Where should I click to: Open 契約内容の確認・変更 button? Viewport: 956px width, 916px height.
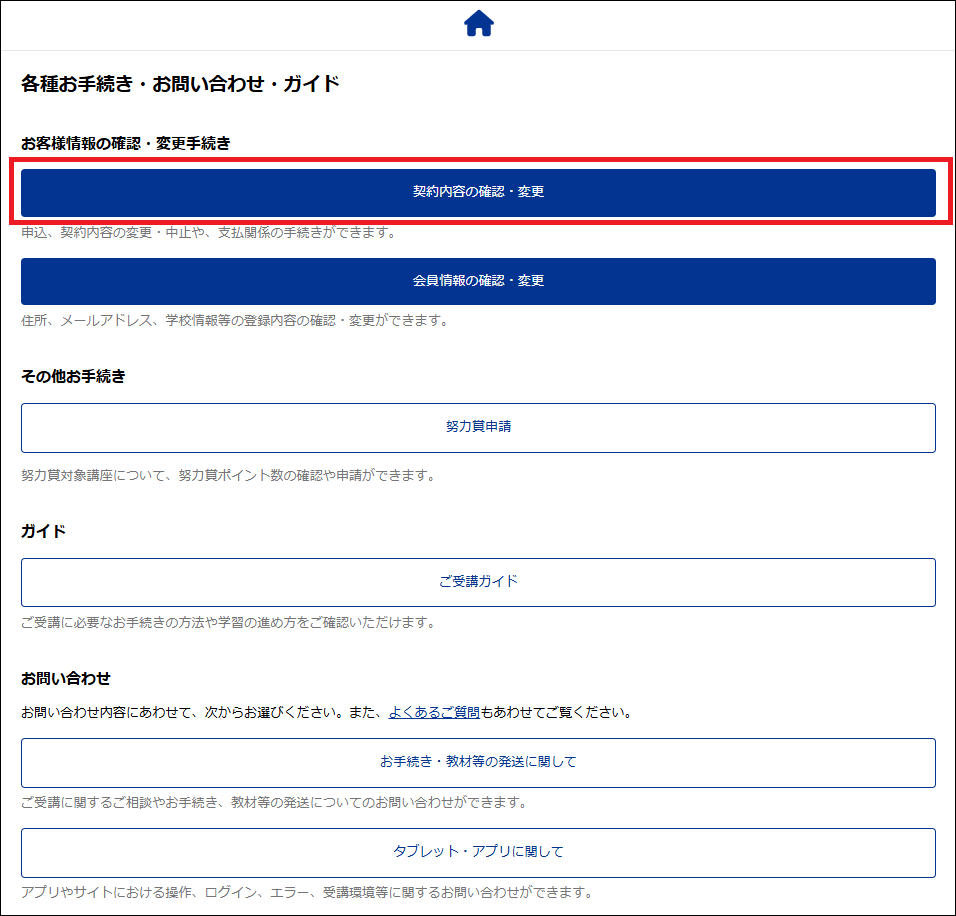coord(478,192)
